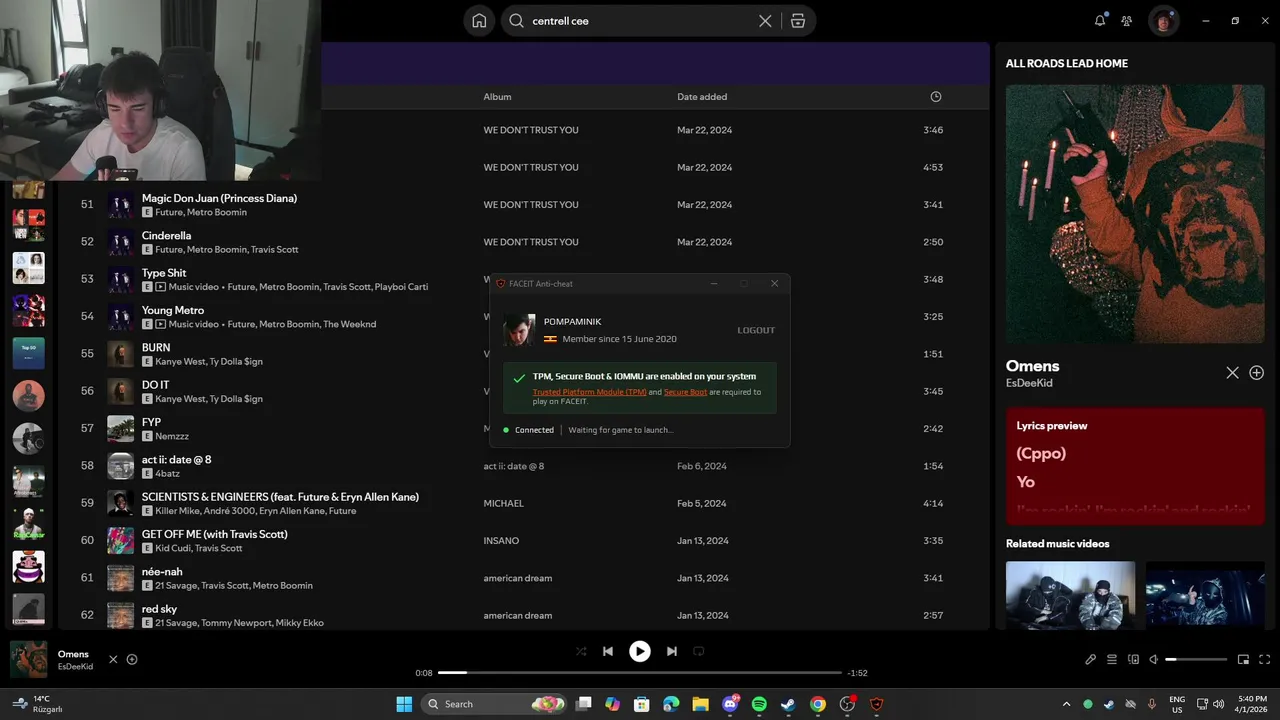The height and width of the screenshot is (720, 1280).
Task: Skip to the next track
Action: click(x=672, y=651)
